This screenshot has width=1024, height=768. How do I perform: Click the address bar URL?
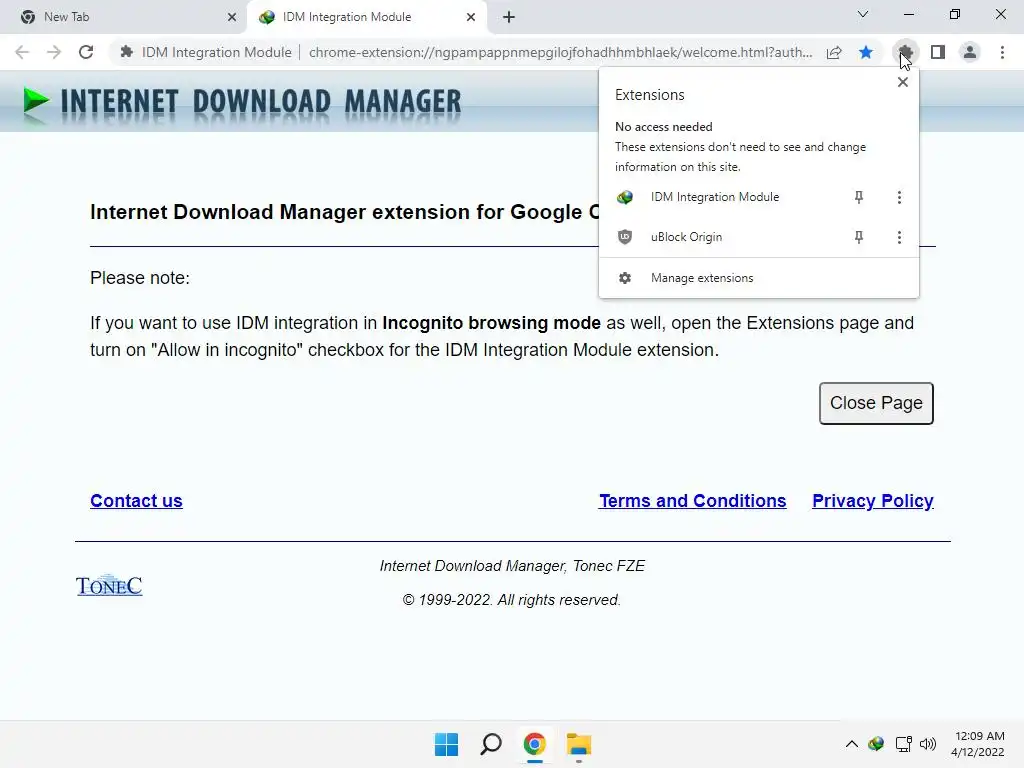560,52
